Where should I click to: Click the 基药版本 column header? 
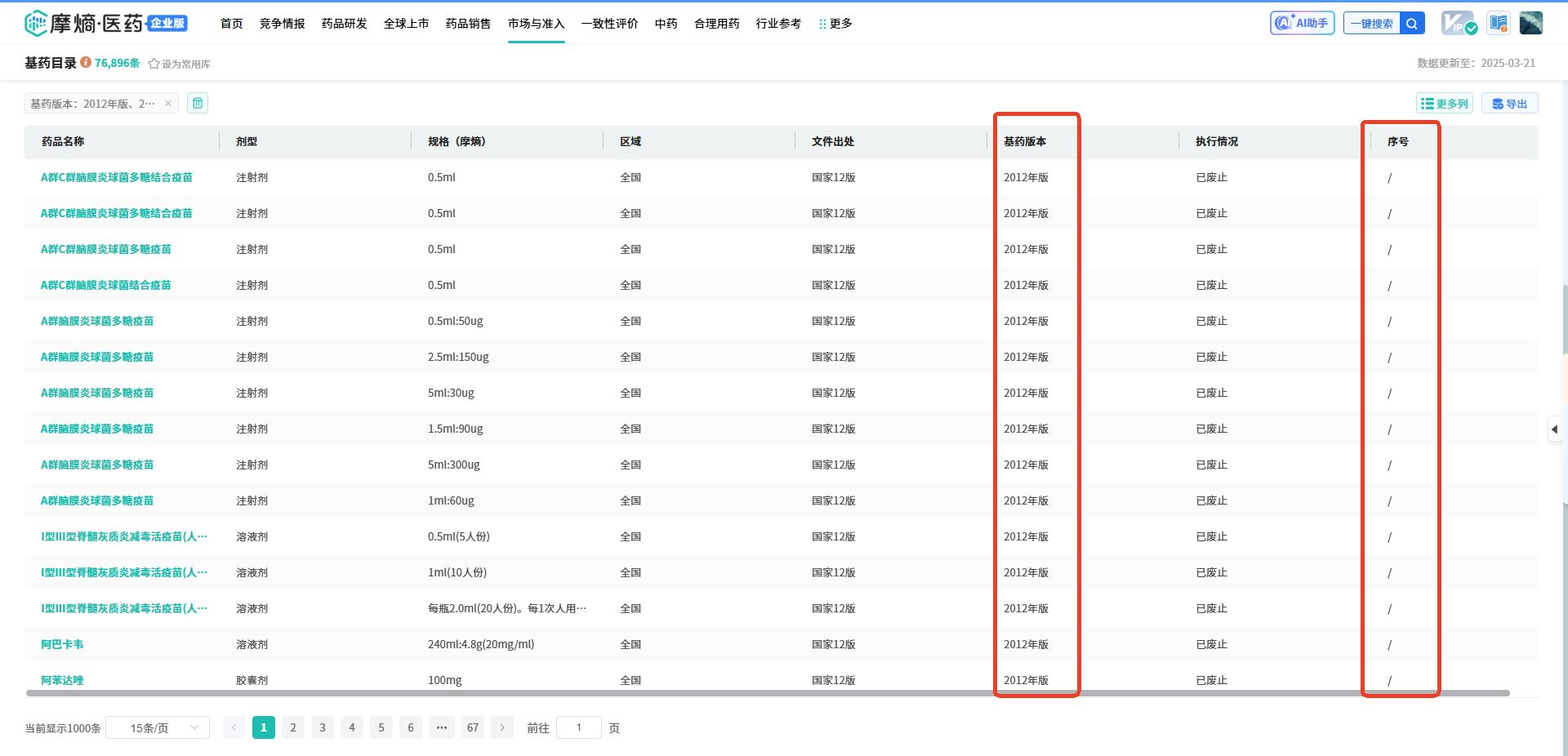click(1025, 141)
